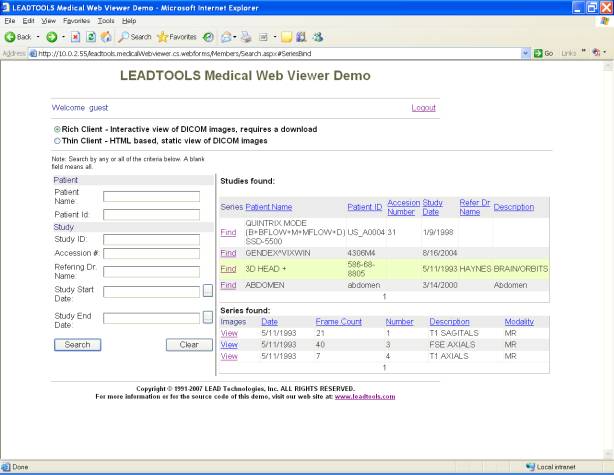The width and height of the screenshot is (614, 475).
Task: Sort studies by the Patient ID column header
Action: 365,207
